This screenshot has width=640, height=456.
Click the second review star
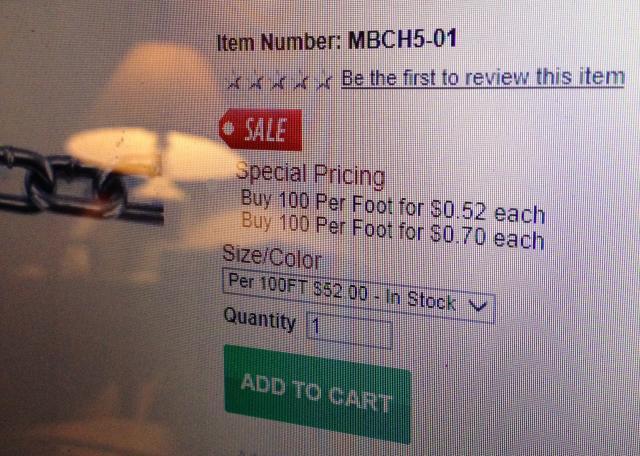[257, 81]
